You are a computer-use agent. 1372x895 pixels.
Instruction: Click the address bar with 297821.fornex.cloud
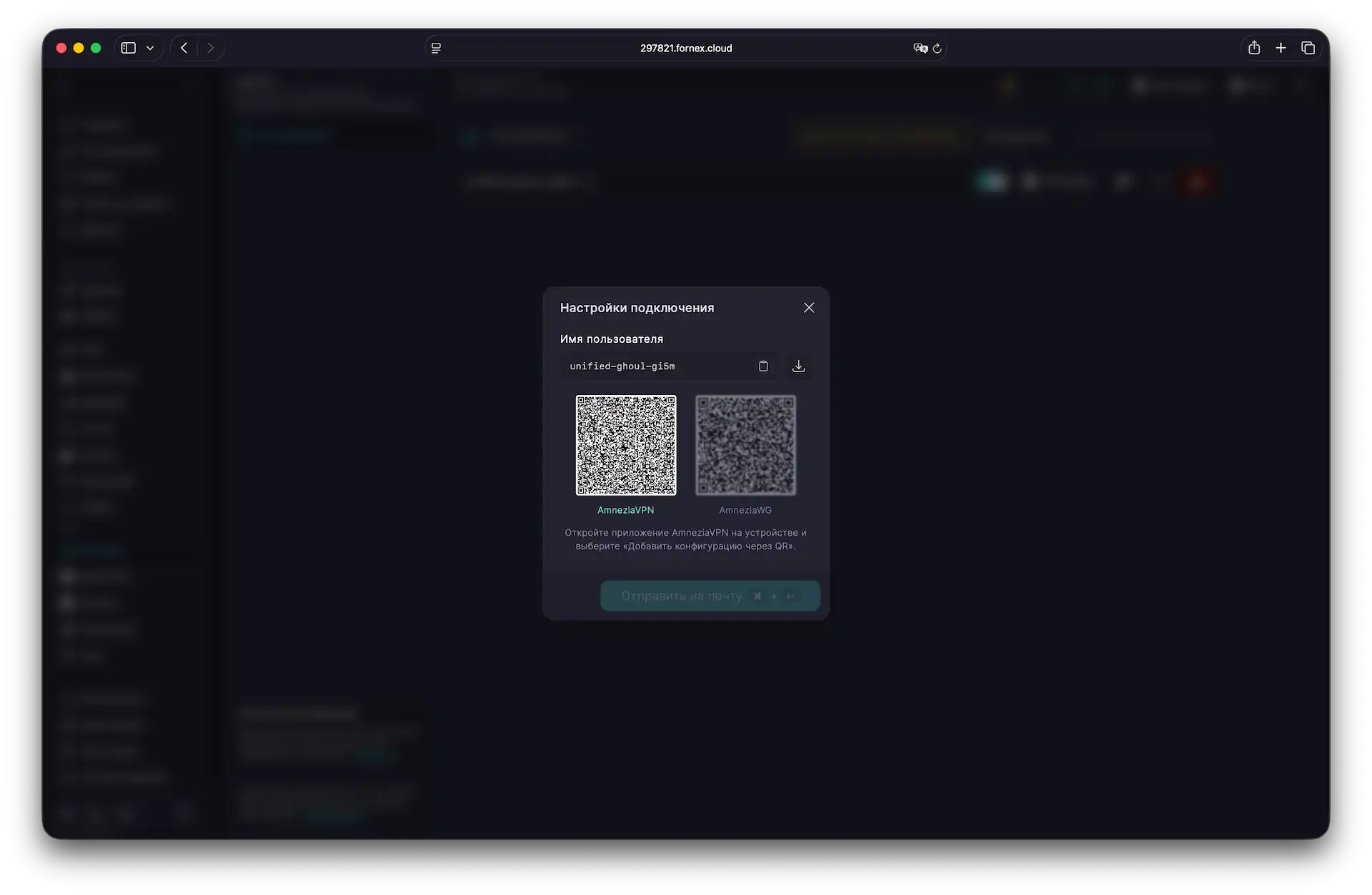point(685,48)
